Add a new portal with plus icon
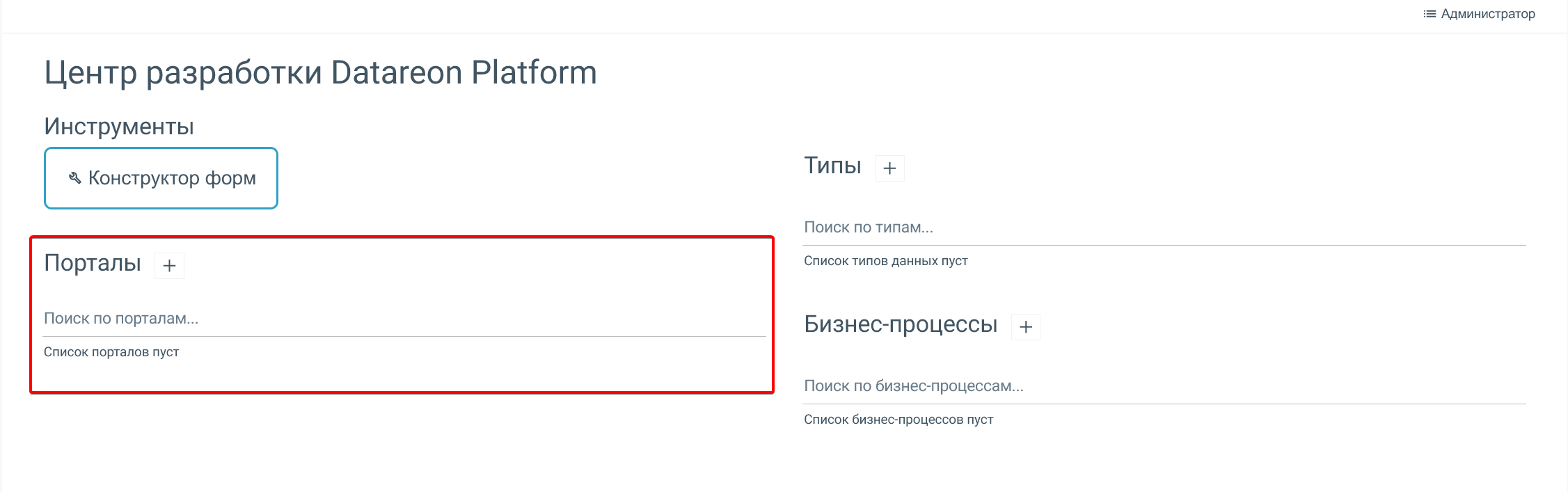 [x=169, y=266]
